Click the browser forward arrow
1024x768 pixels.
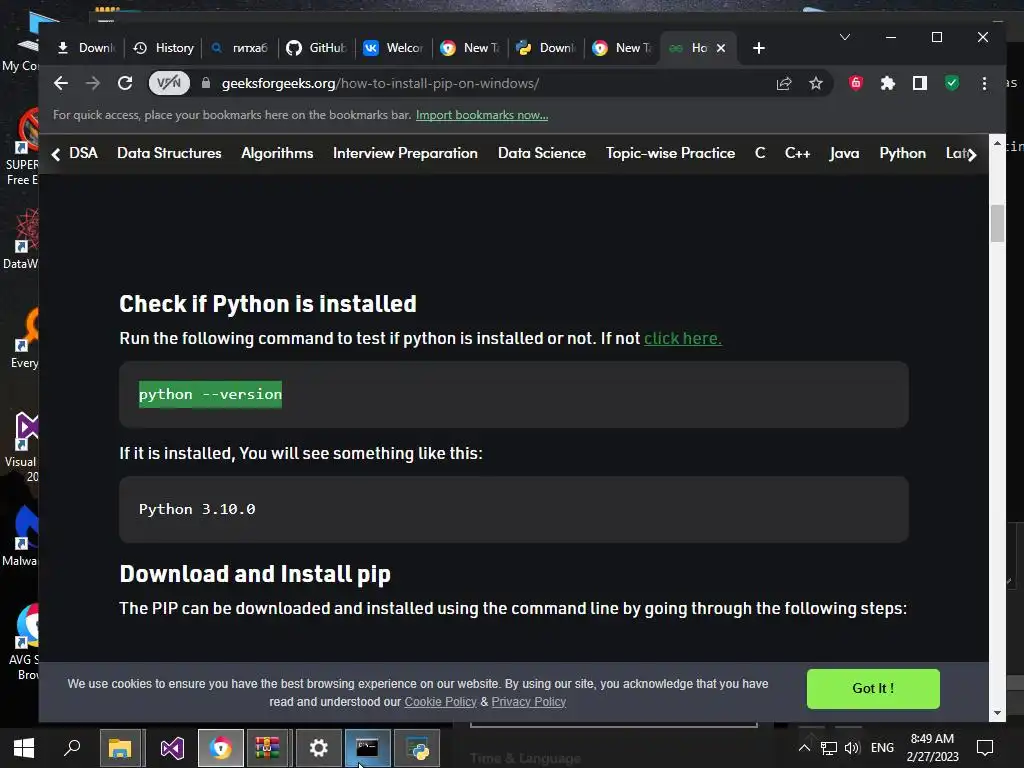click(x=93, y=83)
